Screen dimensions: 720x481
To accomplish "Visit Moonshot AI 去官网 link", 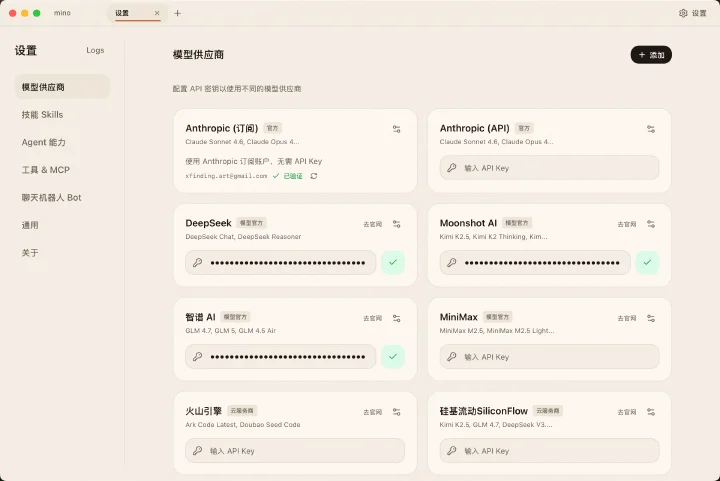I will point(627,224).
